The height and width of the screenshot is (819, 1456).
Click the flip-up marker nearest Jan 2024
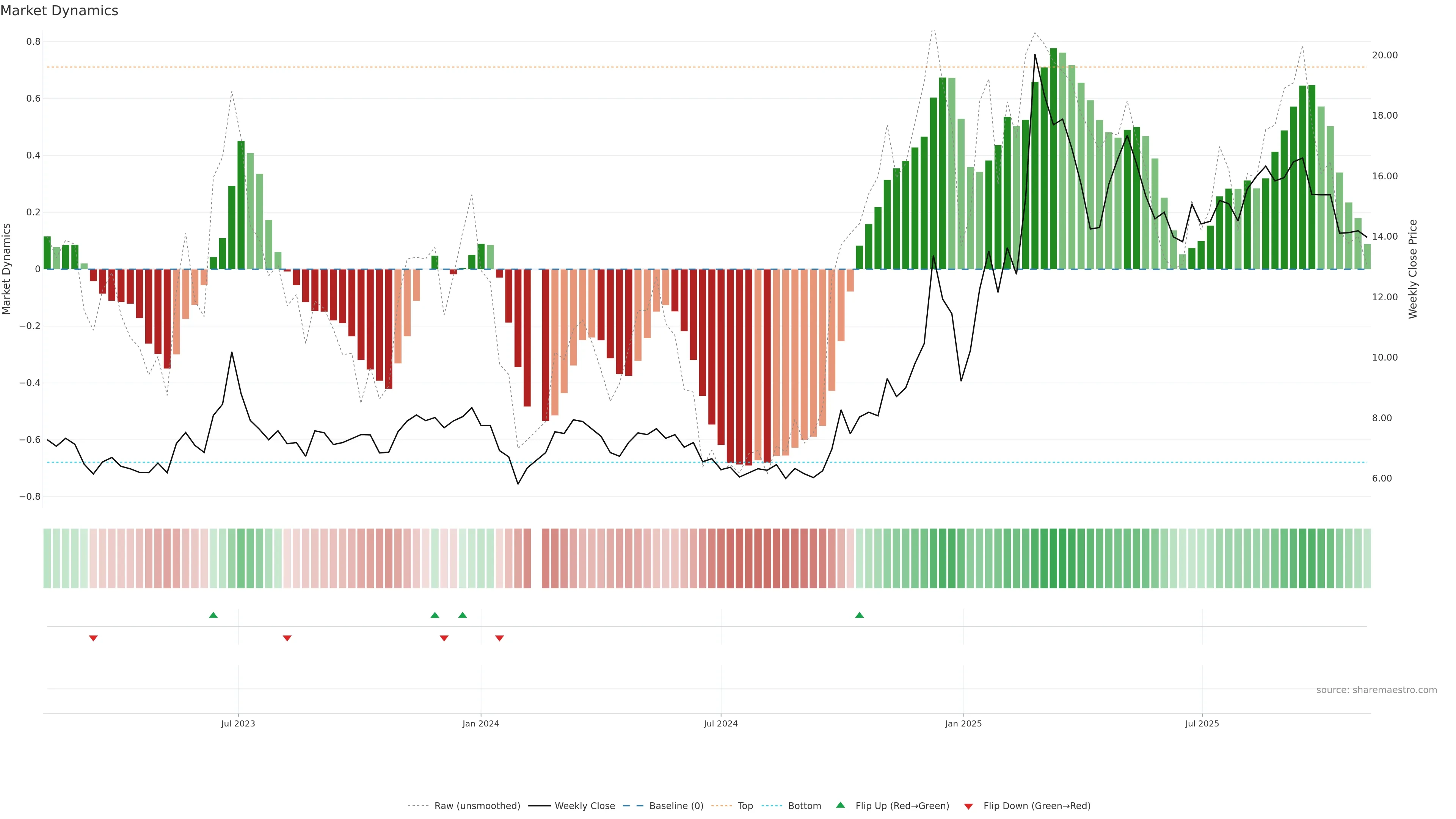(462, 615)
